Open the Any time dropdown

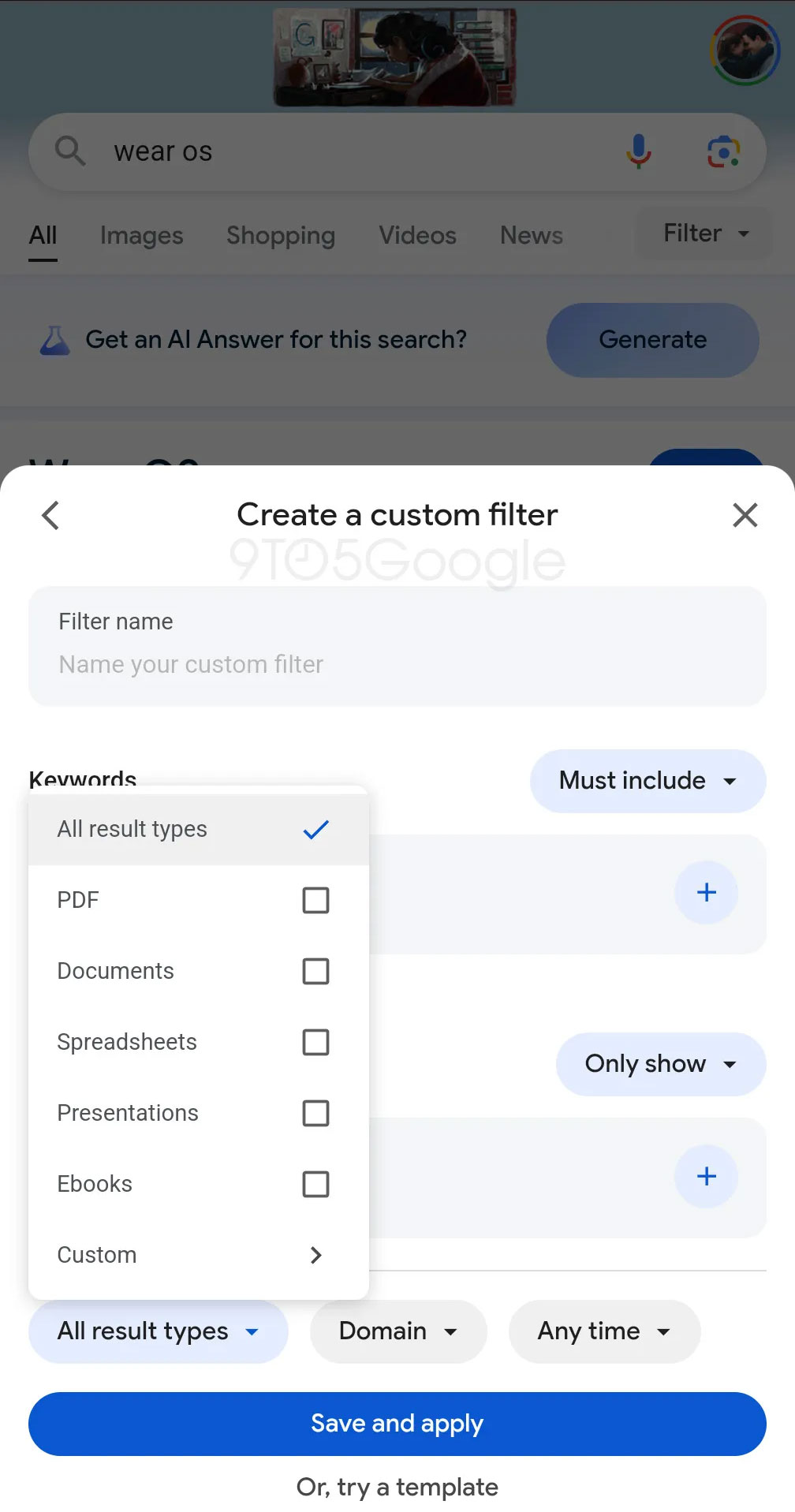pyautogui.click(x=604, y=1331)
